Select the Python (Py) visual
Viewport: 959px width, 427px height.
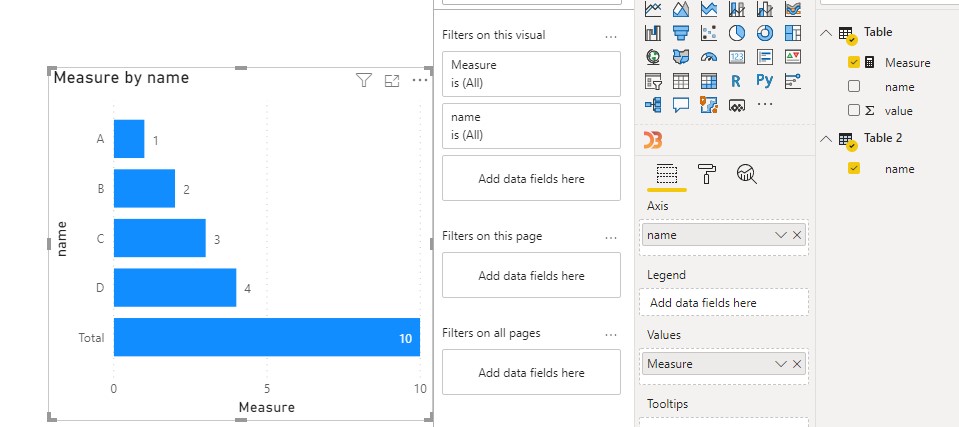click(x=765, y=81)
